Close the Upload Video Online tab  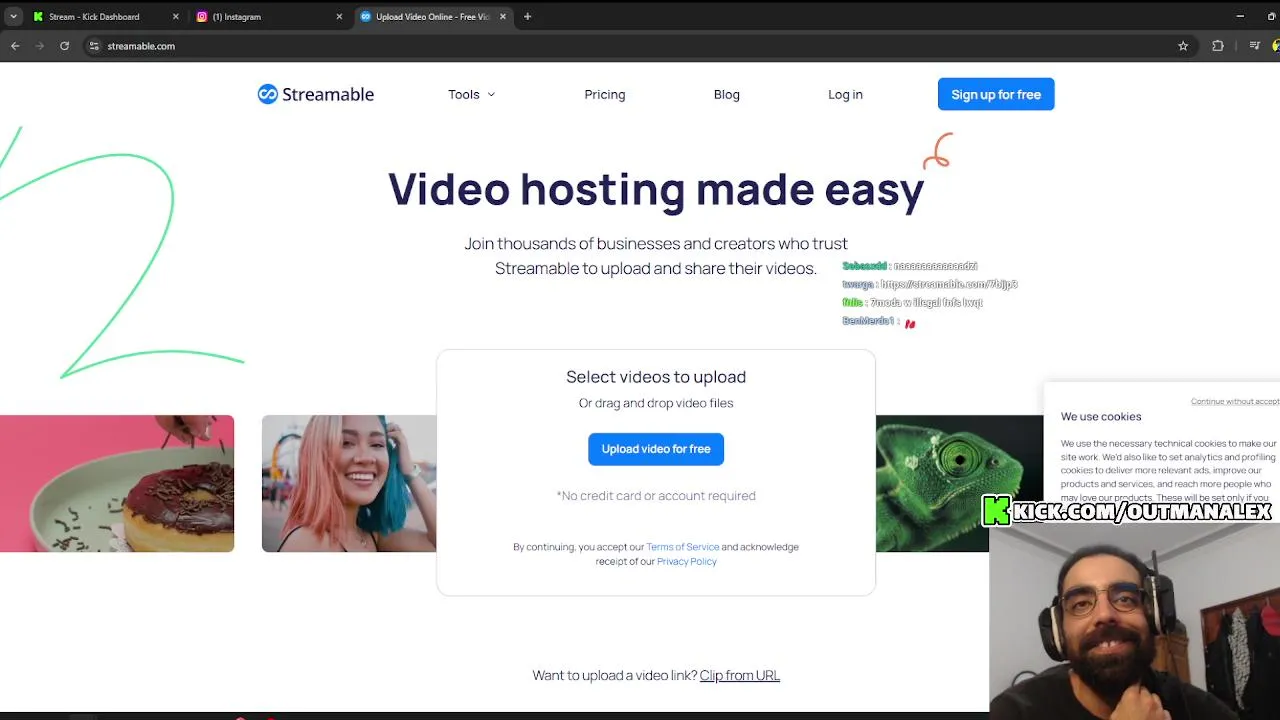503,16
